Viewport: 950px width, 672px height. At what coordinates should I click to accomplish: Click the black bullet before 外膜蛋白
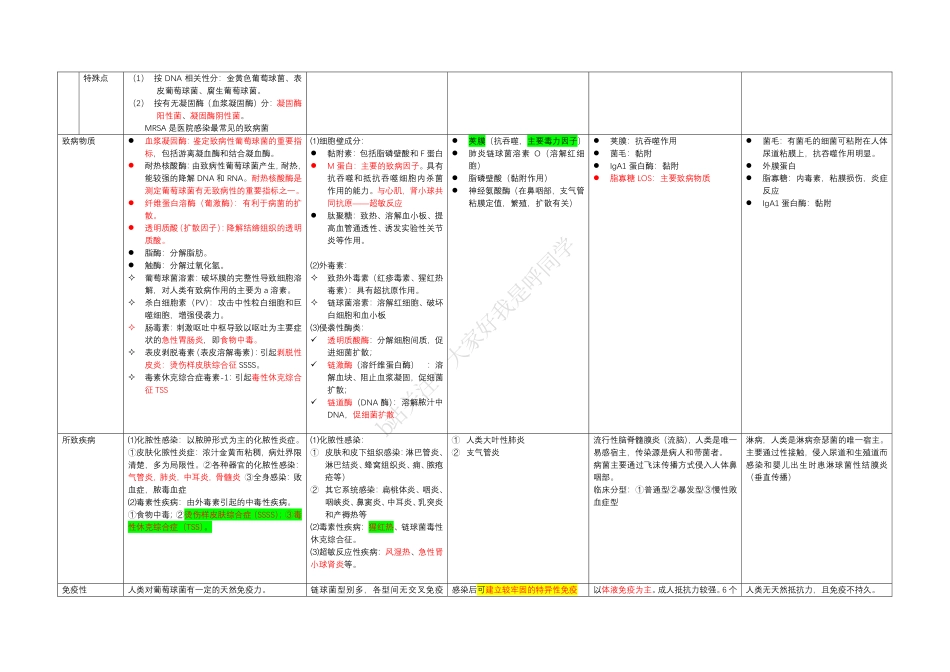pos(749,165)
